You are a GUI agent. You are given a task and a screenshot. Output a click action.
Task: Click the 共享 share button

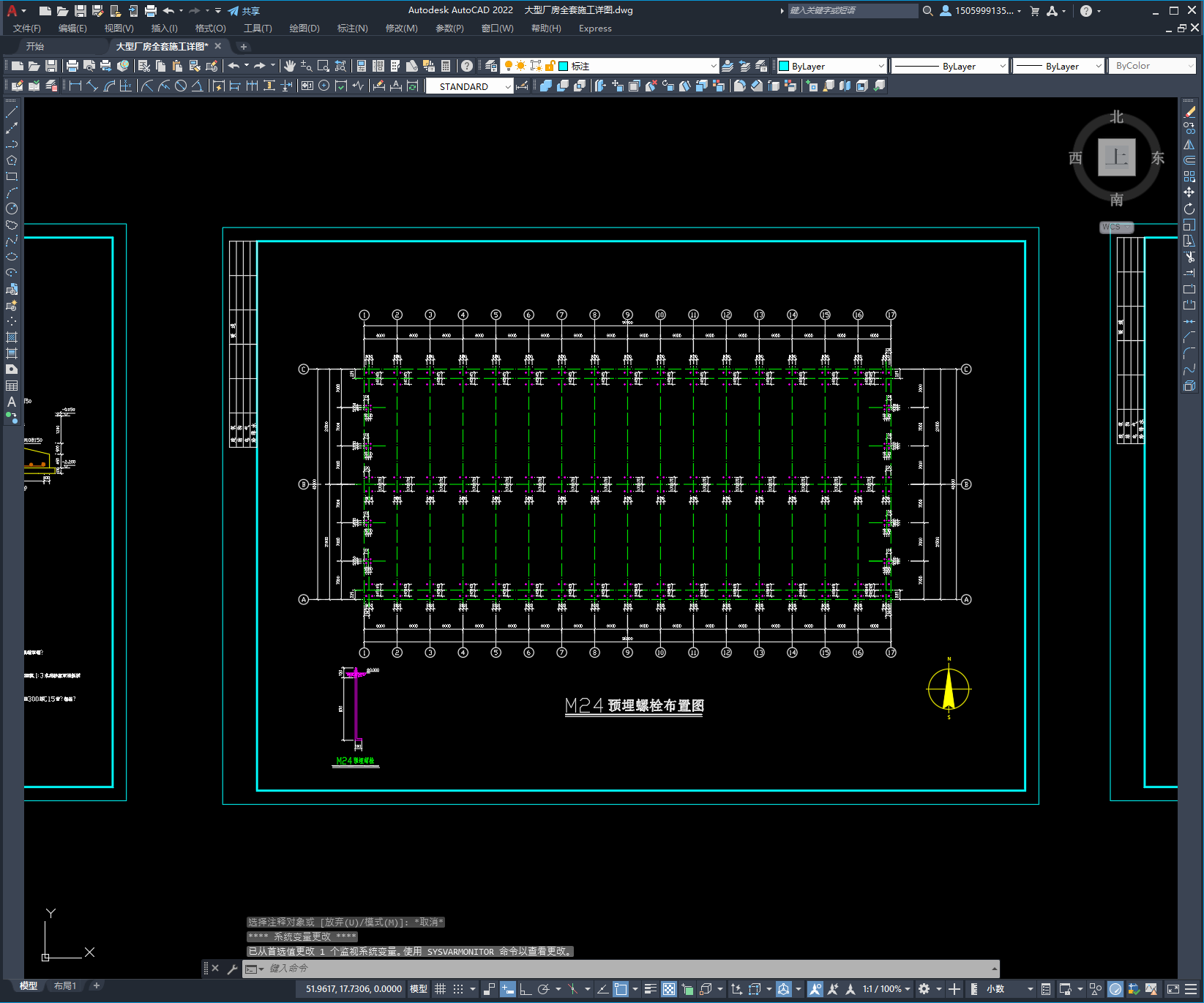(x=244, y=11)
